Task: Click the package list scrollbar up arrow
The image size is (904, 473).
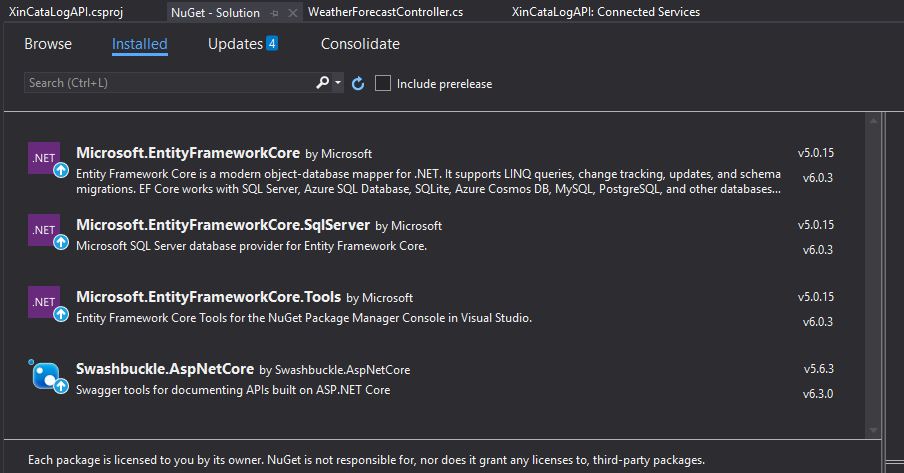Action: (x=873, y=121)
